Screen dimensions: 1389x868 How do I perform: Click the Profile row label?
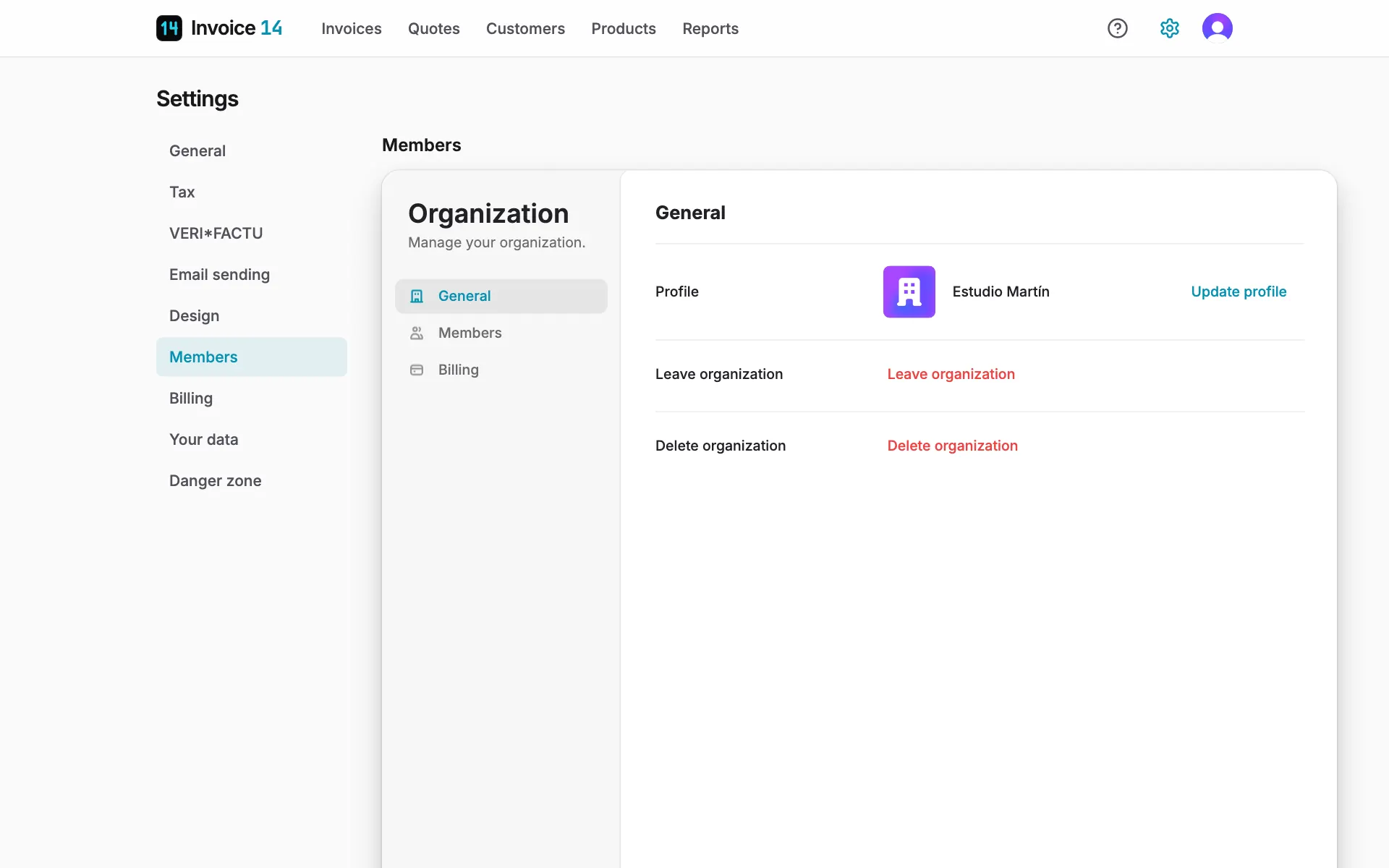coord(677,292)
